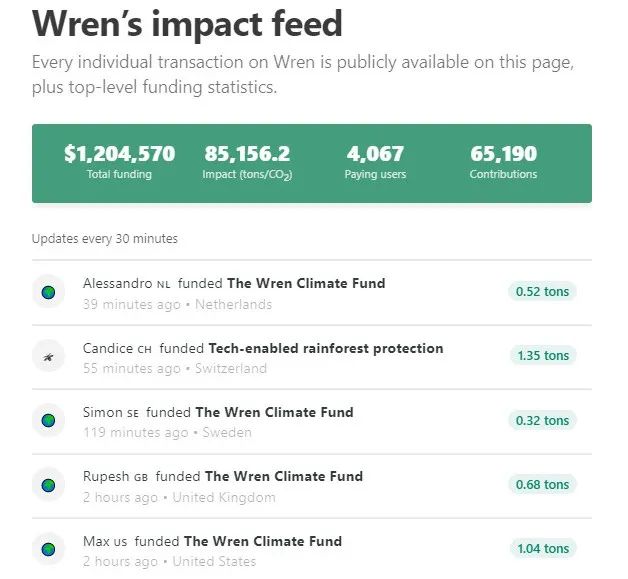Click Simon's globe avatar icon

pos(48,421)
